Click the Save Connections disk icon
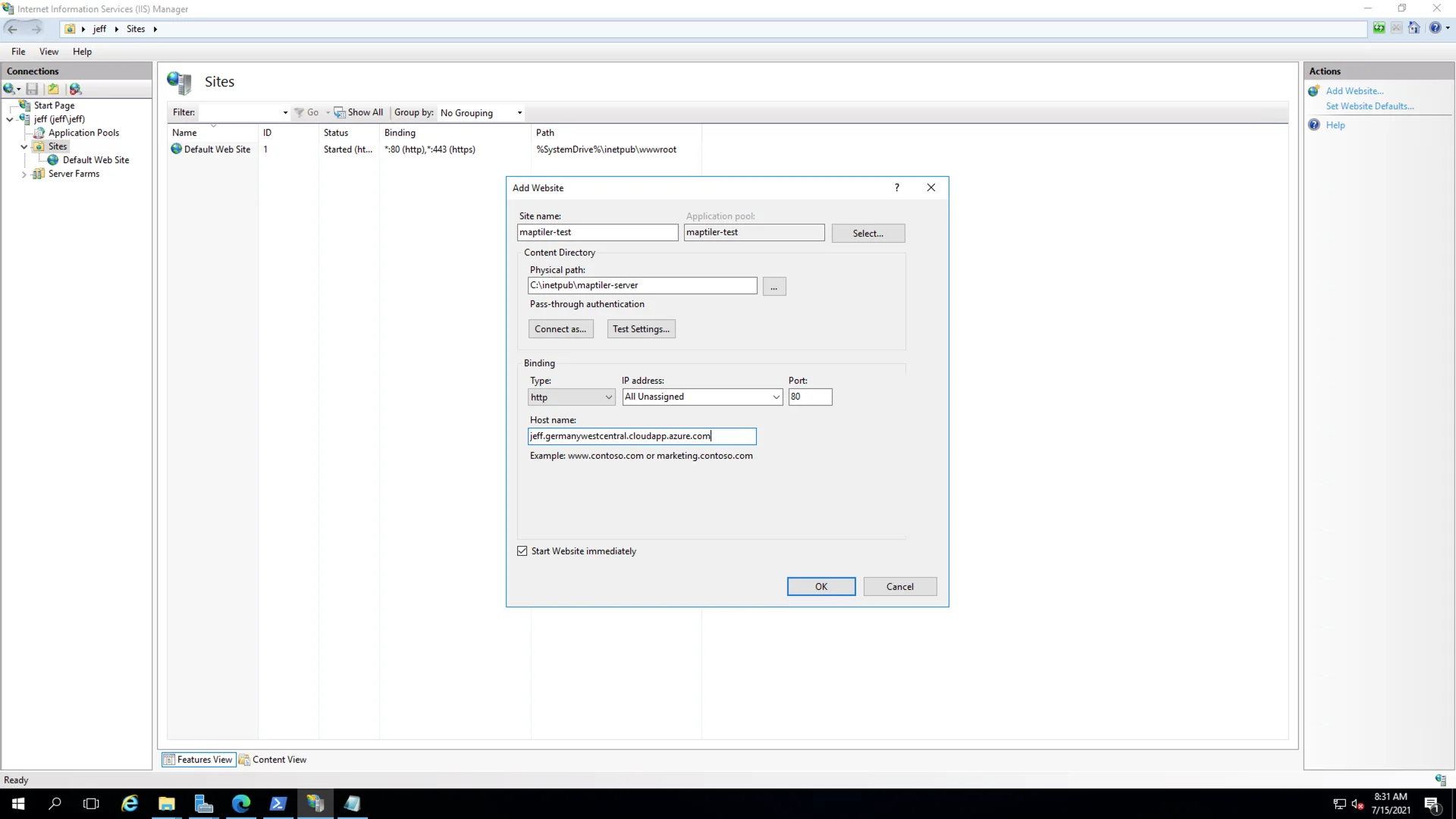This screenshot has height=819, width=1456. coord(32,89)
